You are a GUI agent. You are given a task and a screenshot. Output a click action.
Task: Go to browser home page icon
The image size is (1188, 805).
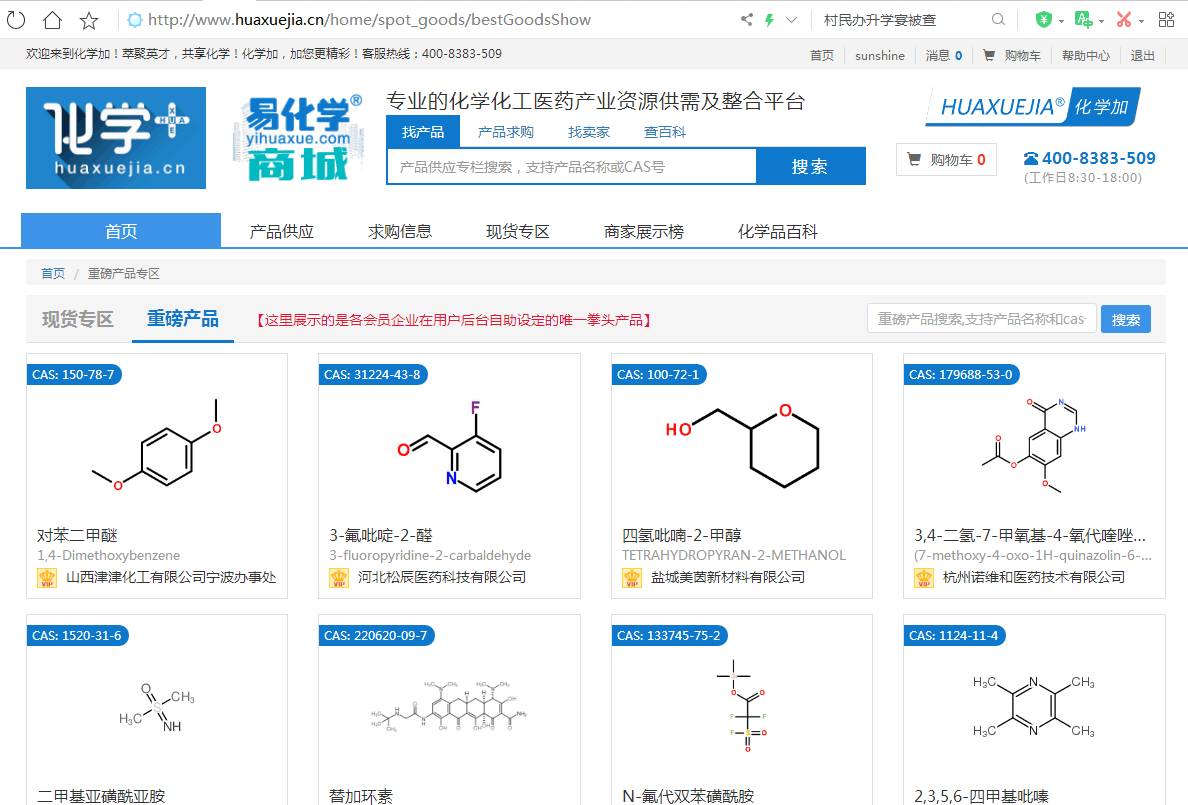coord(52,20)
